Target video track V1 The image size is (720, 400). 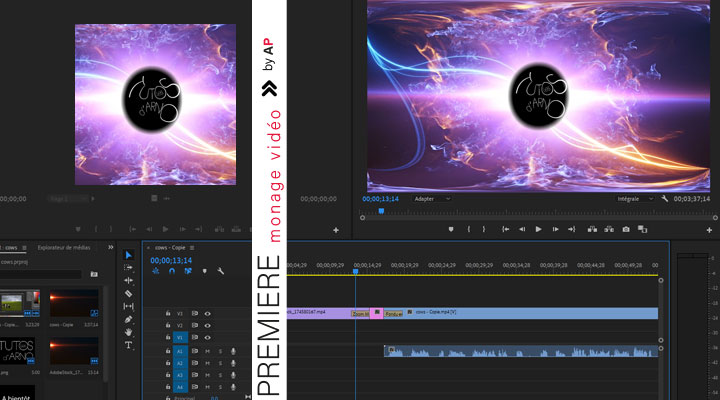[180, 338]
